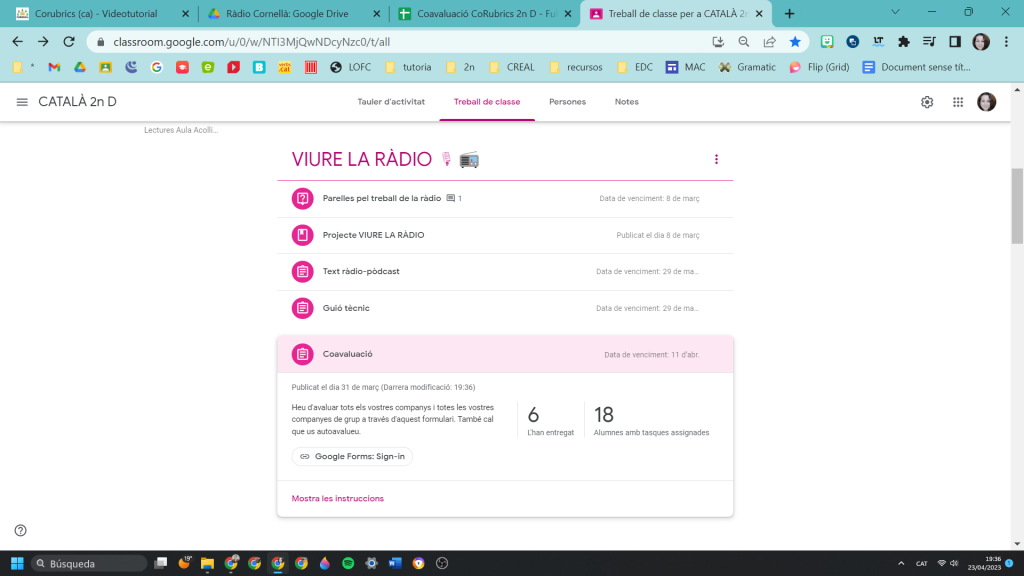Click the three-dot menu beside VIURE LA RÀDIO
Image resolution: width=1024 pixels, height=576 pixels.
[716, 159]
